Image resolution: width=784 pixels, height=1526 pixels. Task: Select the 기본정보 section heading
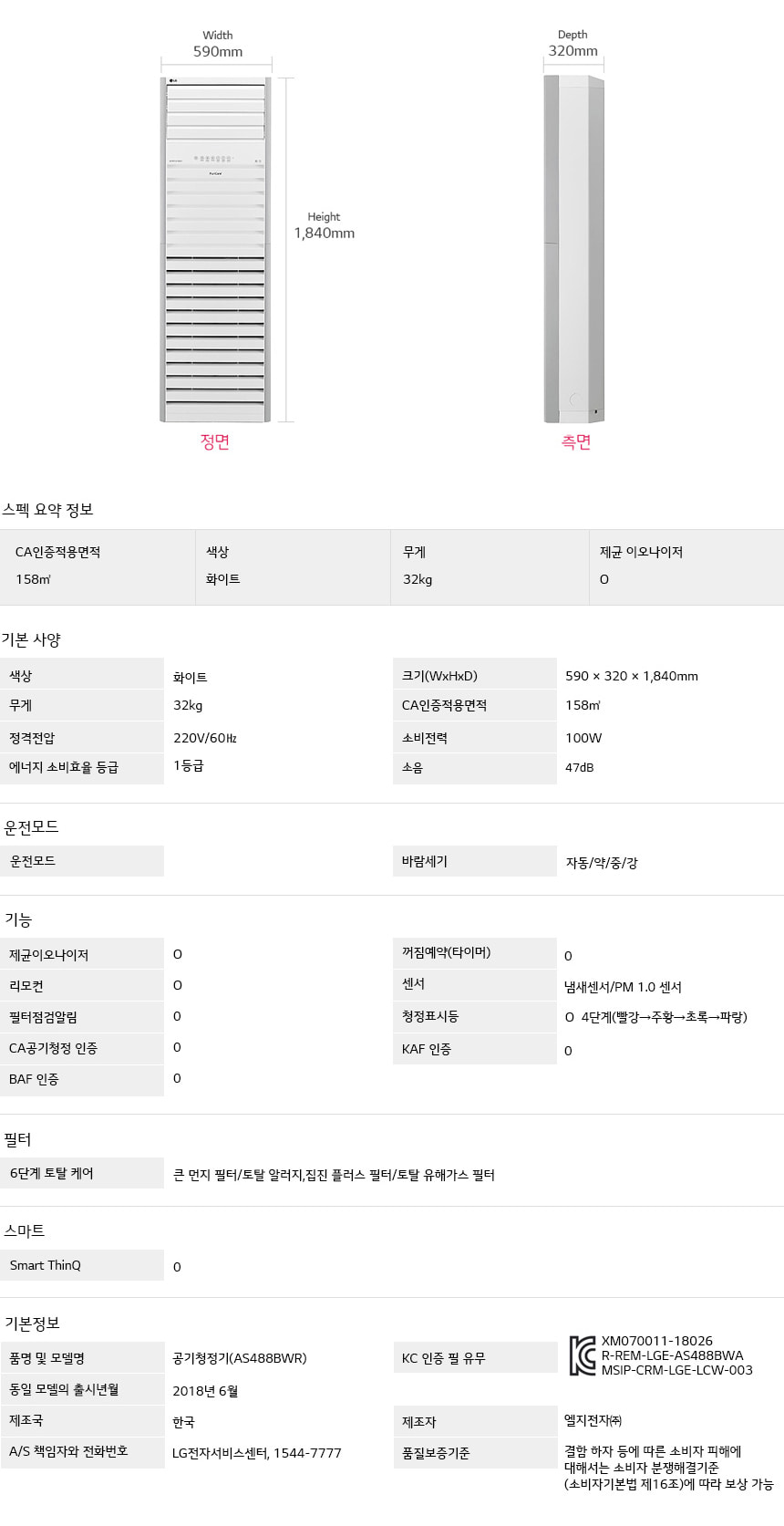[x=32, y=1323]
